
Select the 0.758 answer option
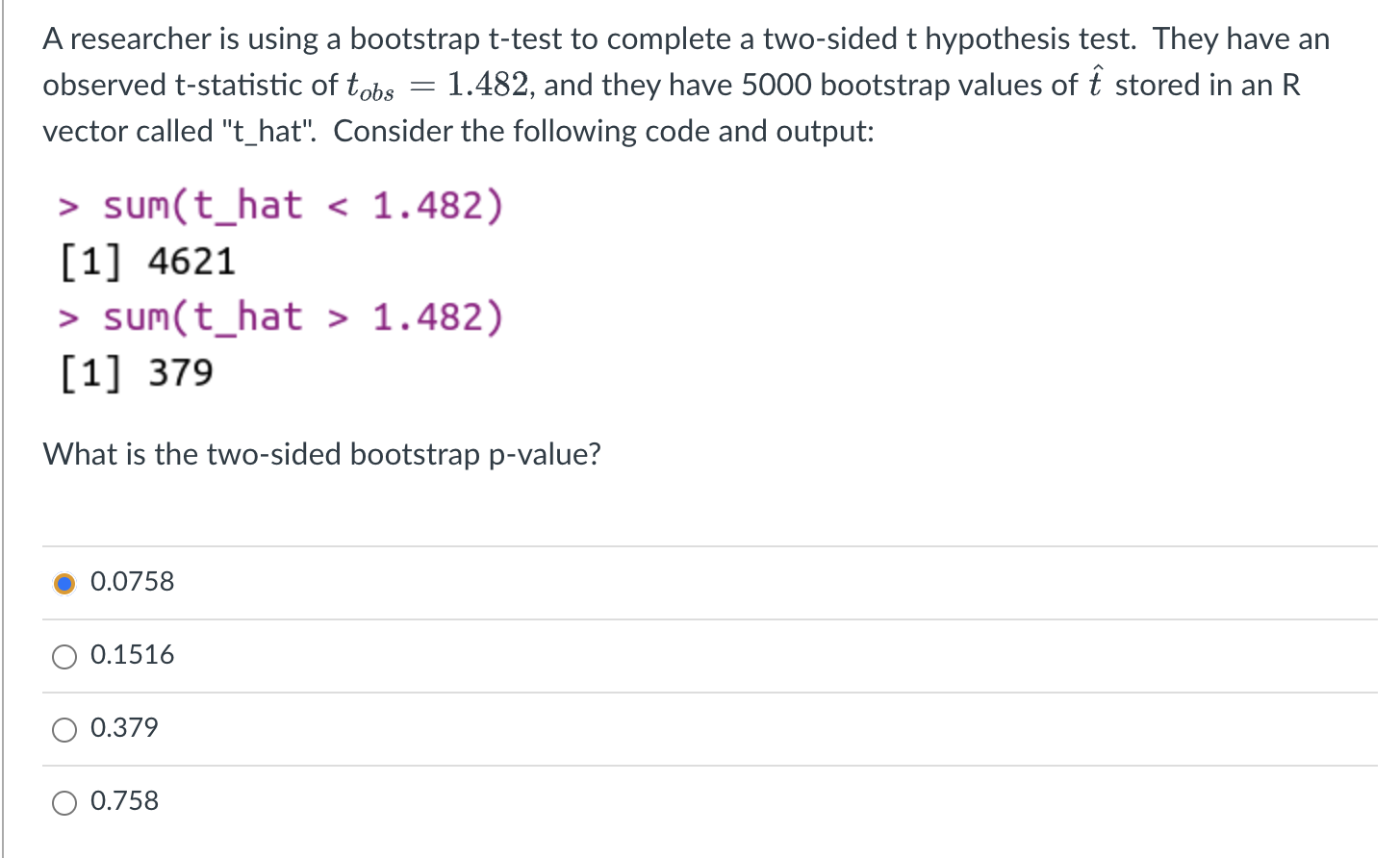pos(64,801)
